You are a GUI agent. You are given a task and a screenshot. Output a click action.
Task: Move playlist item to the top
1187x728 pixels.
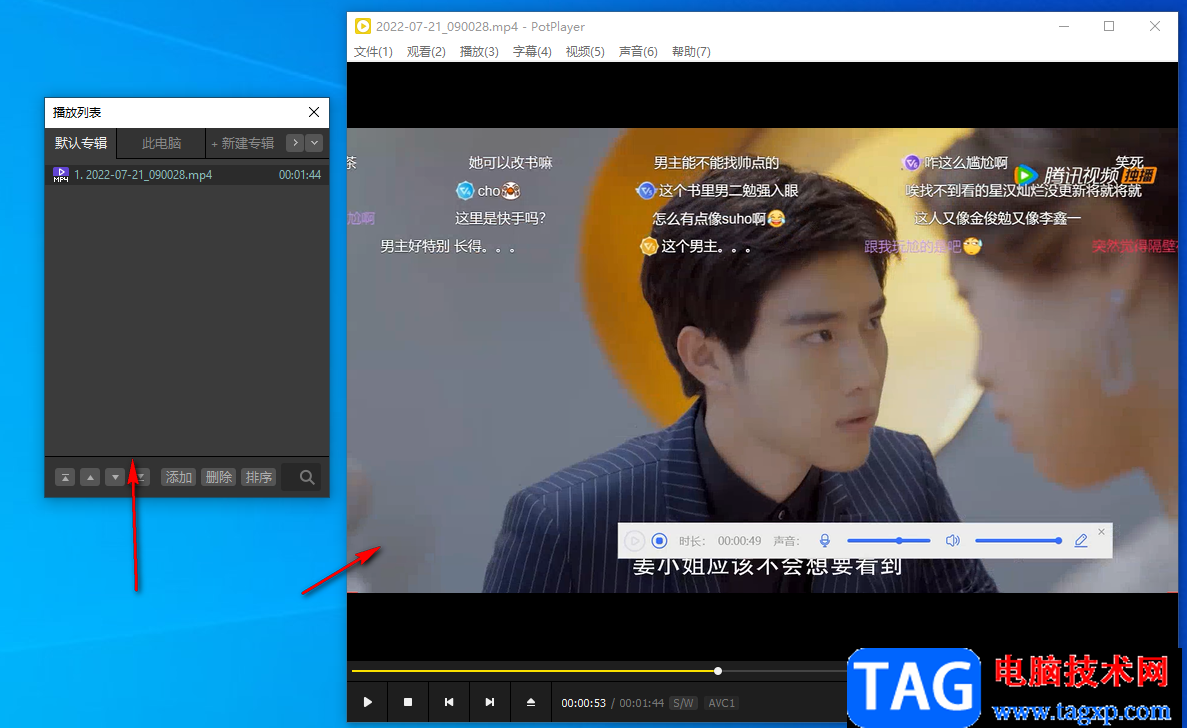[65, 478]
